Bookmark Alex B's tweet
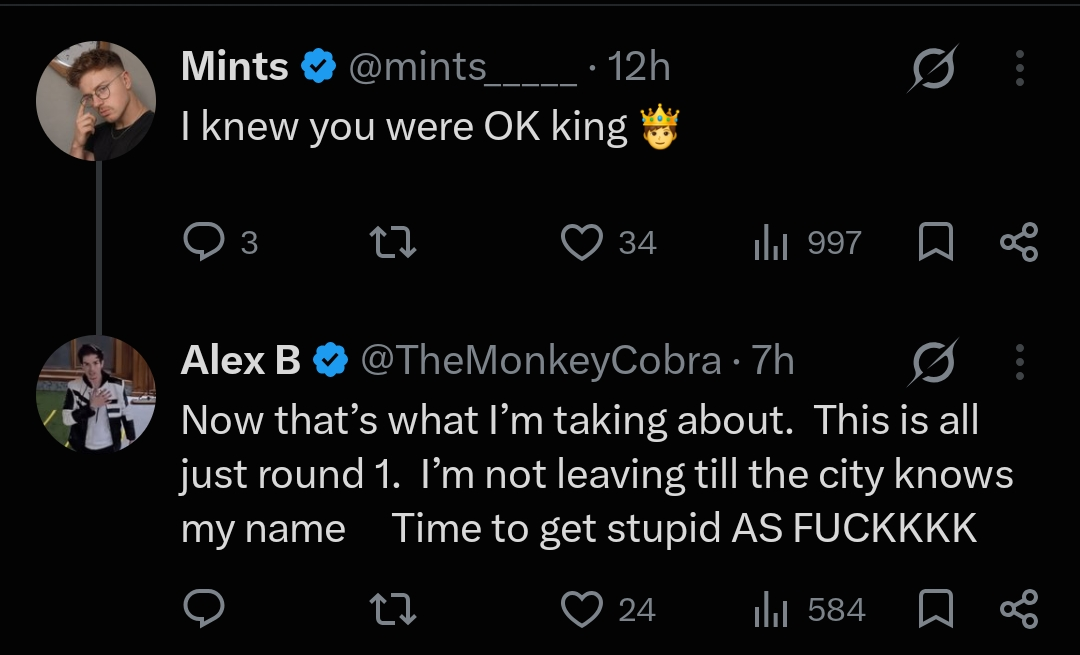This screenshot has width=1080, height=655. (936, 609)
